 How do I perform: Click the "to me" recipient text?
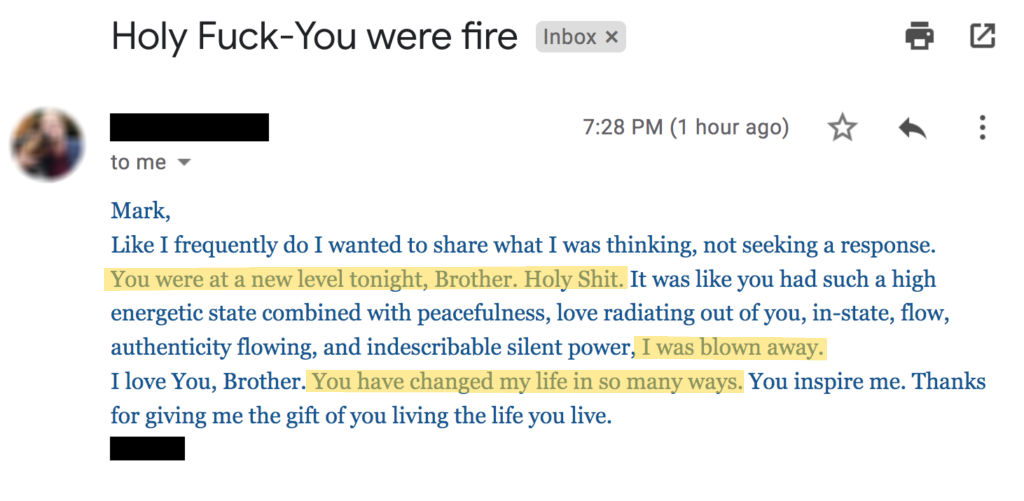pyautogui.click(x=139, y=162)
